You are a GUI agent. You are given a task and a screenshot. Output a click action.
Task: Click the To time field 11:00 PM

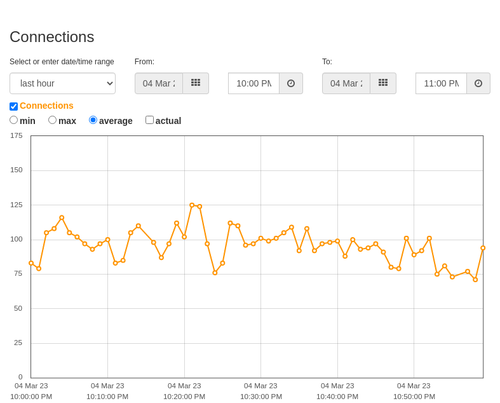(x=441, y=83)
